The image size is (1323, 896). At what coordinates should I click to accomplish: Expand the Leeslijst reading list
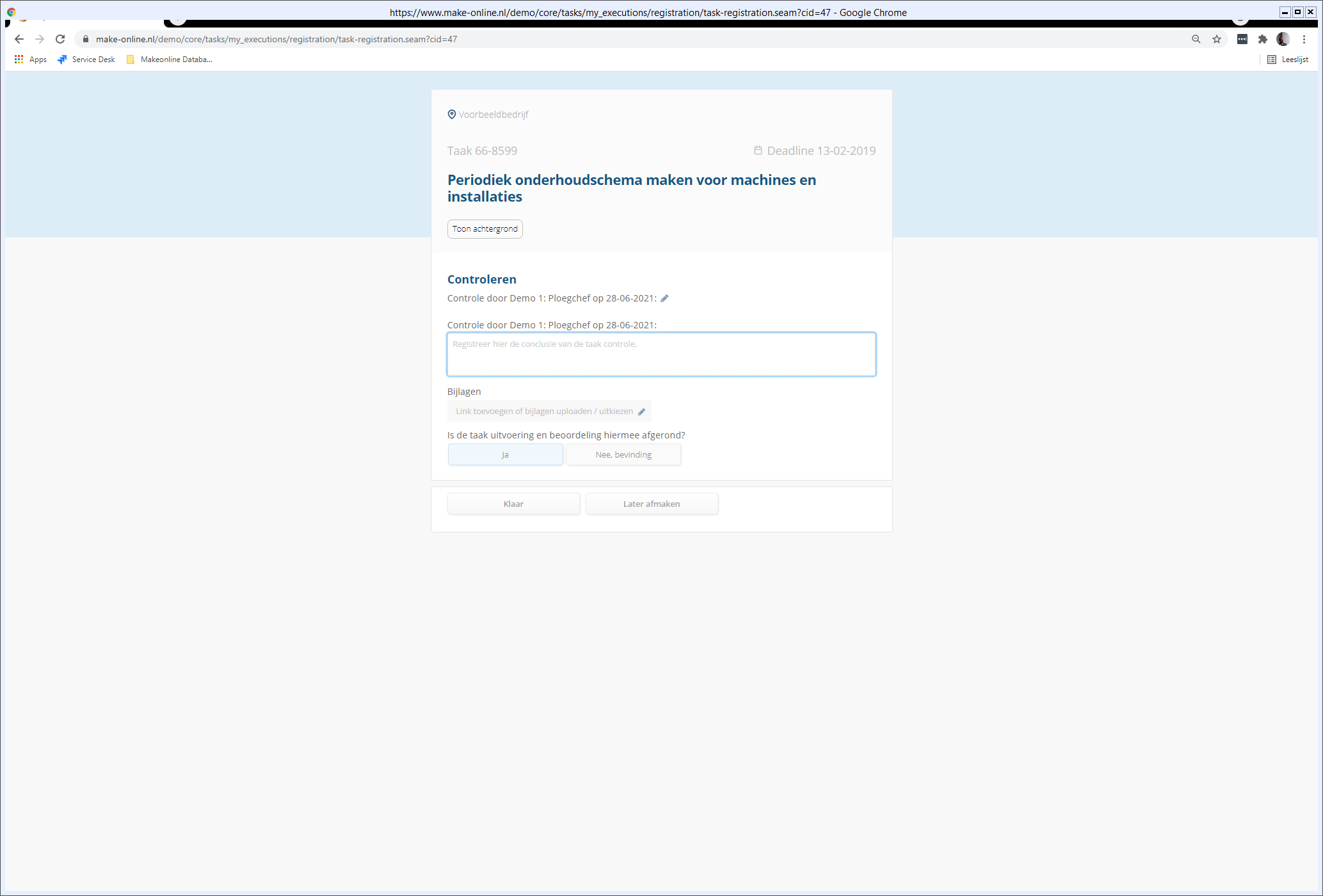point(1294,59)
